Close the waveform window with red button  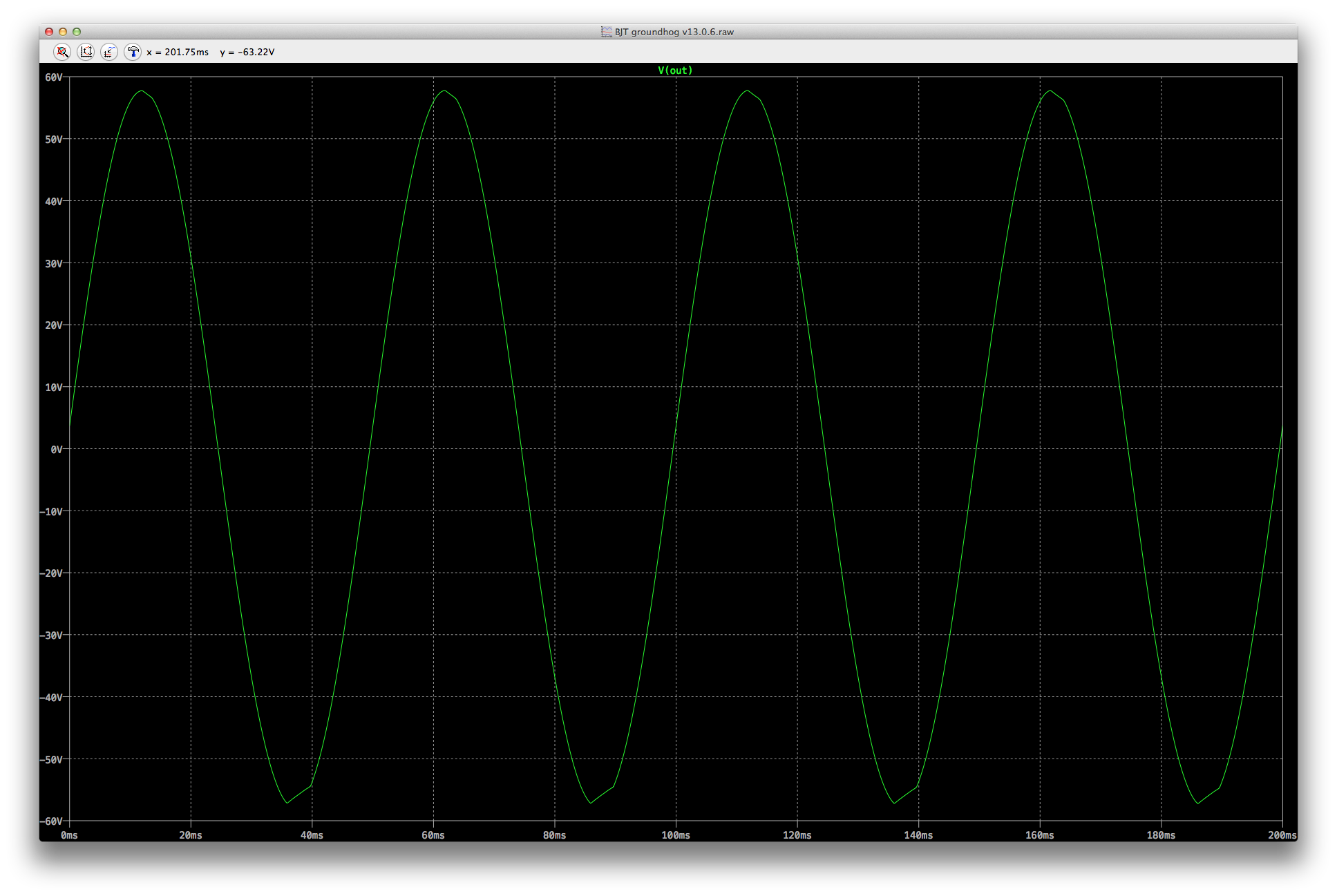49,32
